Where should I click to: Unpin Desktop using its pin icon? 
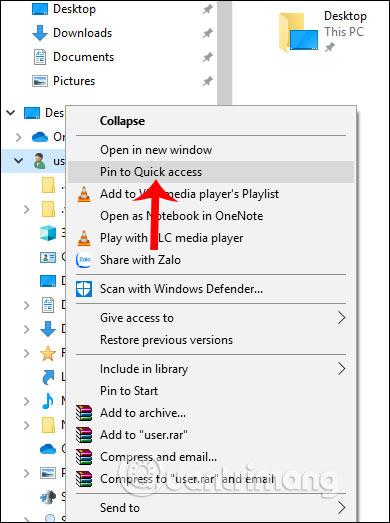click(x=208, y=9)
